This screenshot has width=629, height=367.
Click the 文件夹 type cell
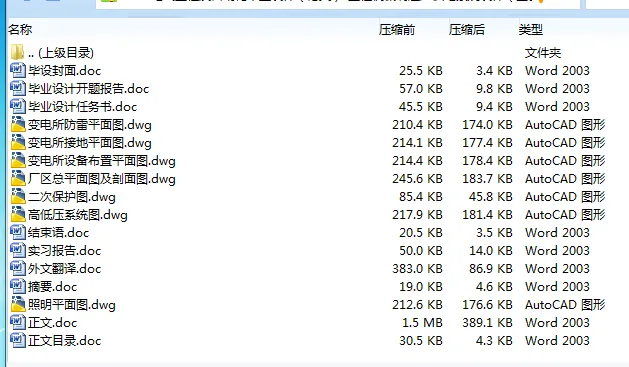(x=543, y=53)
